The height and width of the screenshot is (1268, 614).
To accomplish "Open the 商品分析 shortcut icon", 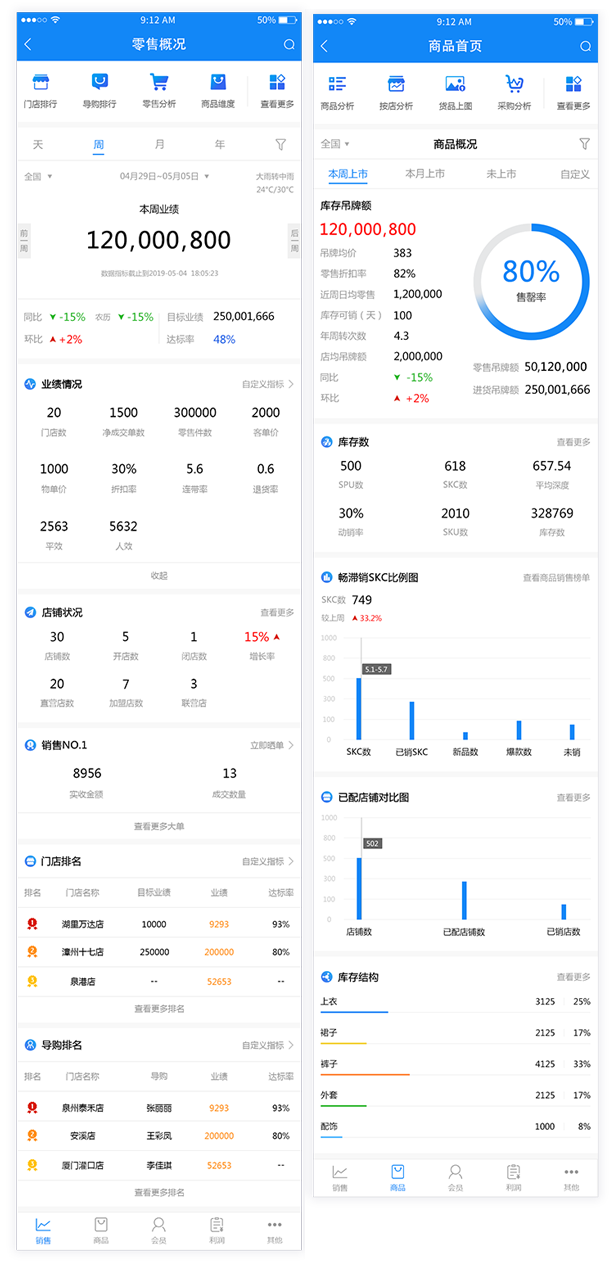I will point(337,84).
